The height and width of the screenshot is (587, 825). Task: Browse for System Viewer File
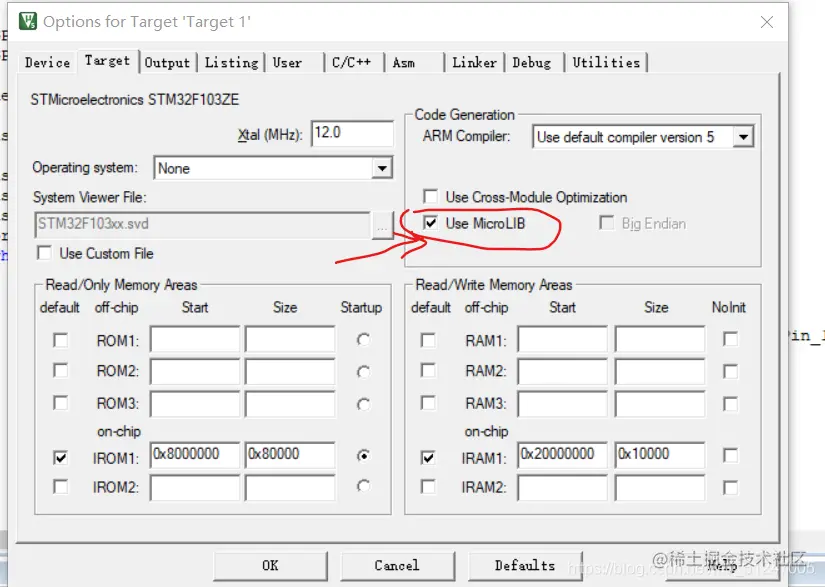point(383,226)
